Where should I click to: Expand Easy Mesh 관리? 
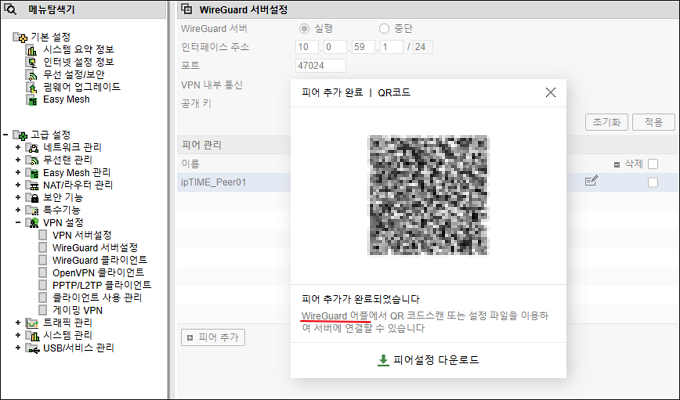point(18,172)
